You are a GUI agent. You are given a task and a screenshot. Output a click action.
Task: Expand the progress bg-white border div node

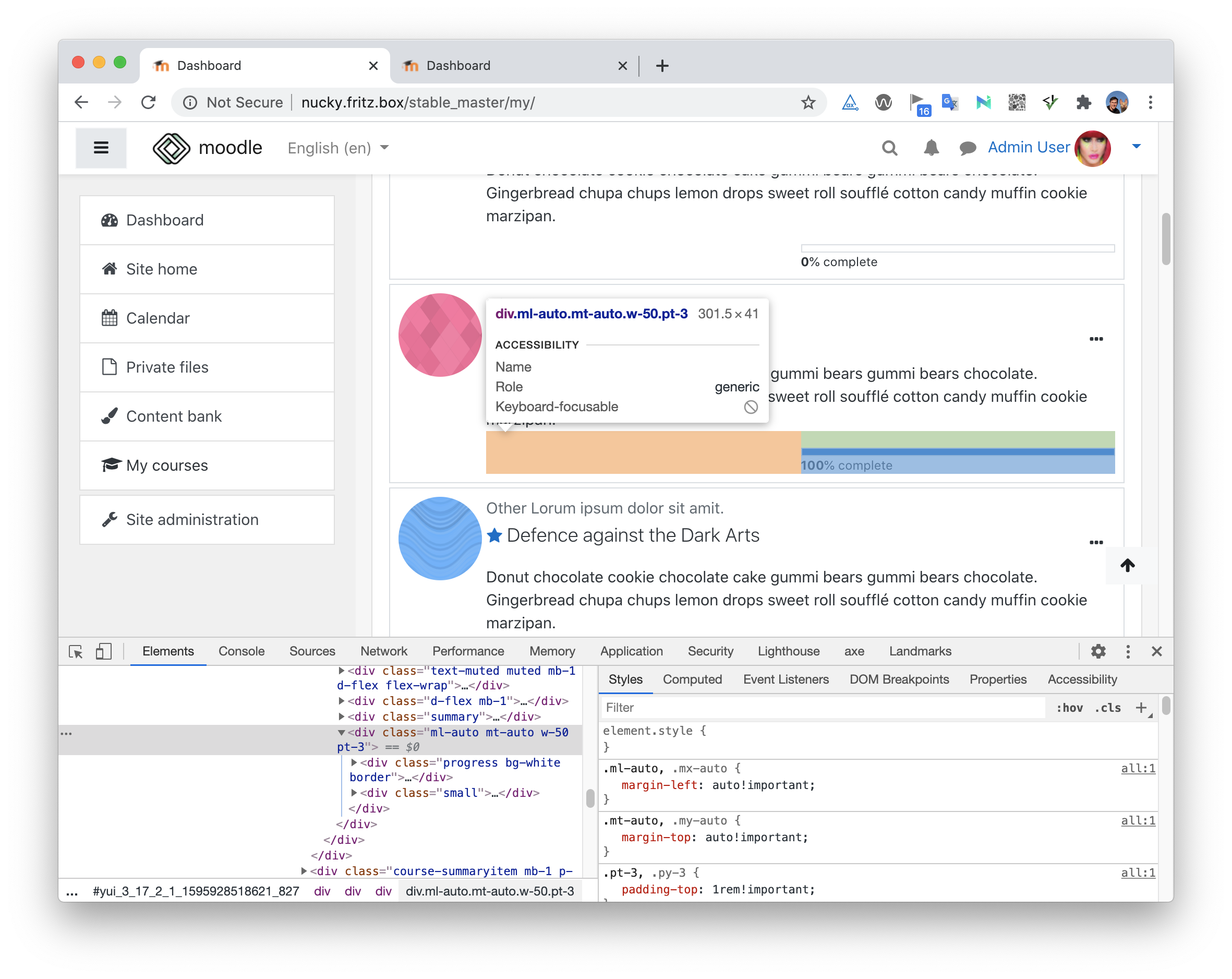pos(354,762)
